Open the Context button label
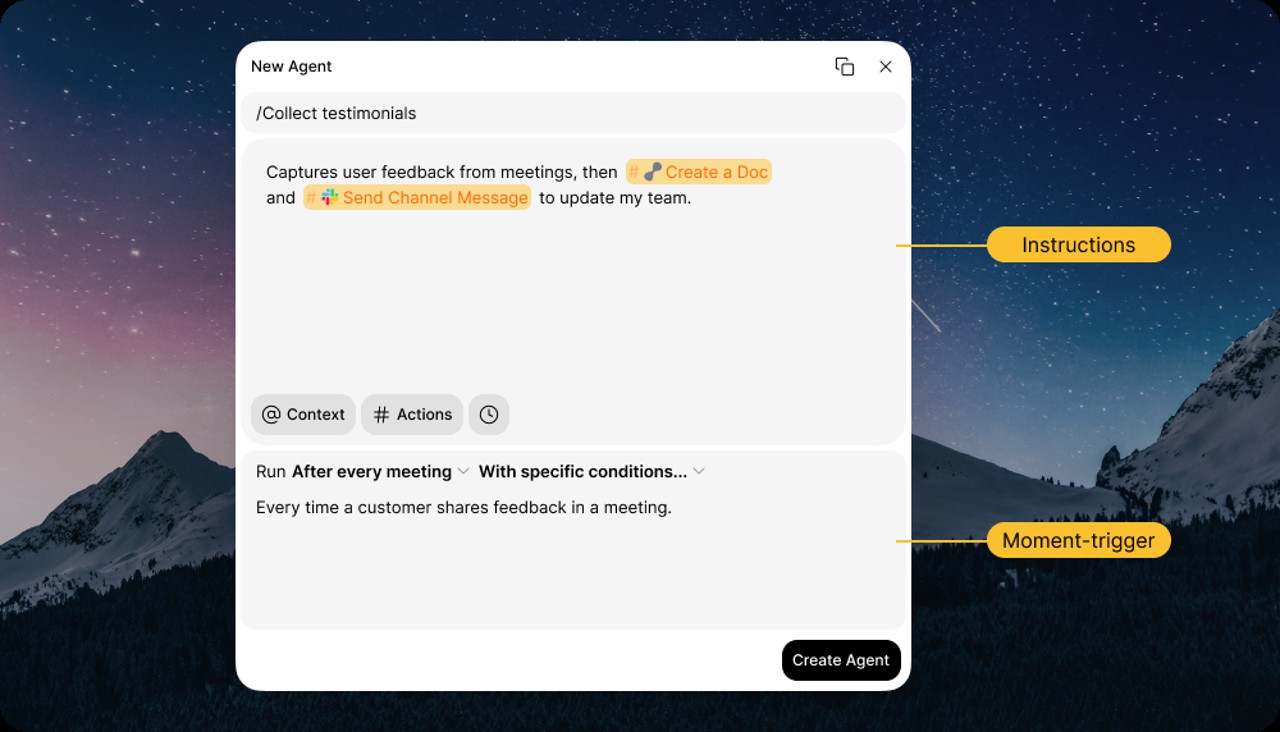 pos(315,415)
